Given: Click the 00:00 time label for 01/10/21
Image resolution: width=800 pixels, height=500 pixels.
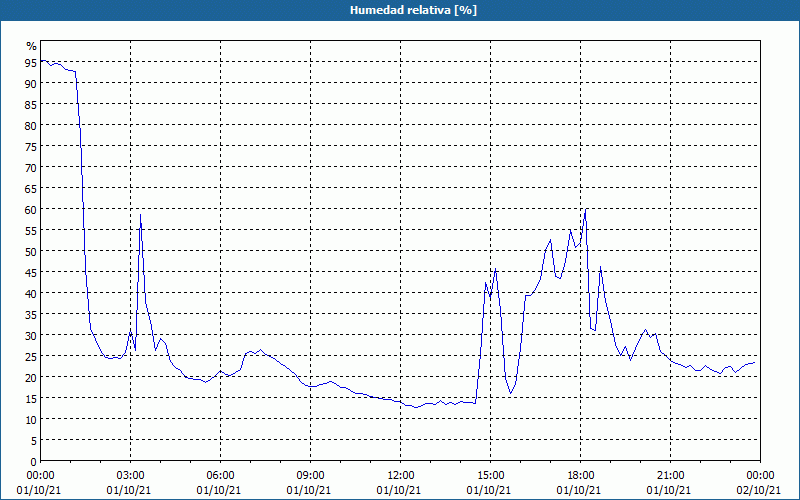Looking at the screenshot, I should (40, 476).
